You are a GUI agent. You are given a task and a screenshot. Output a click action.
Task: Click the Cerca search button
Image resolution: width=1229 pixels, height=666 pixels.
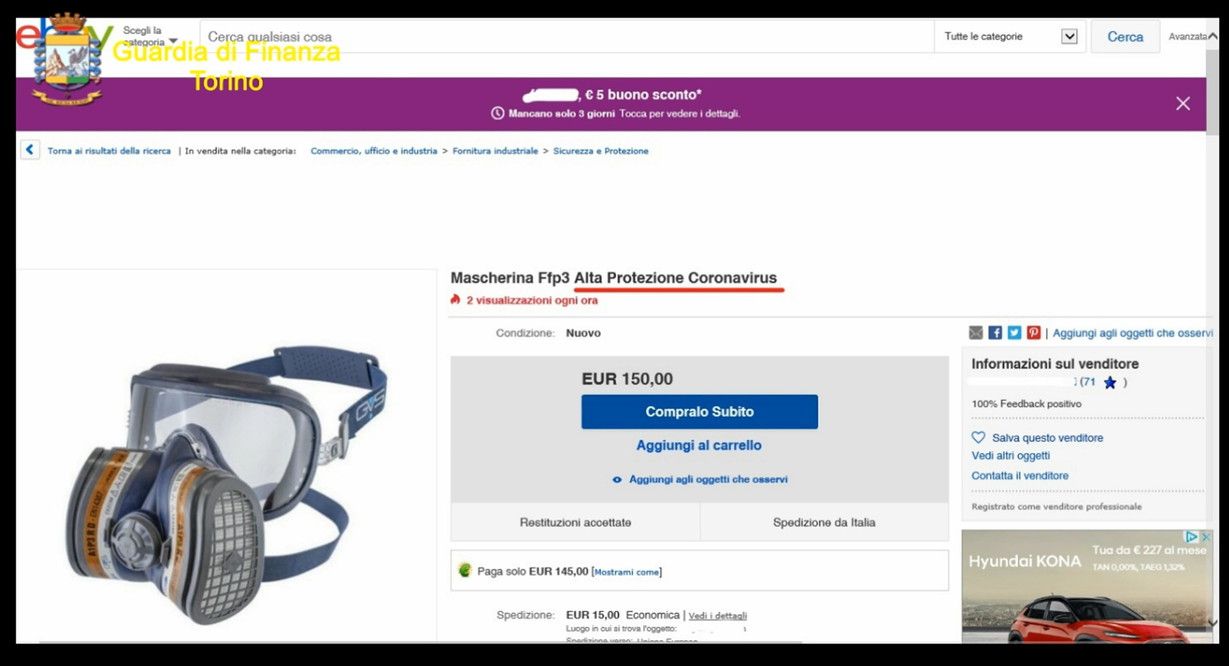click(1125, 37)
